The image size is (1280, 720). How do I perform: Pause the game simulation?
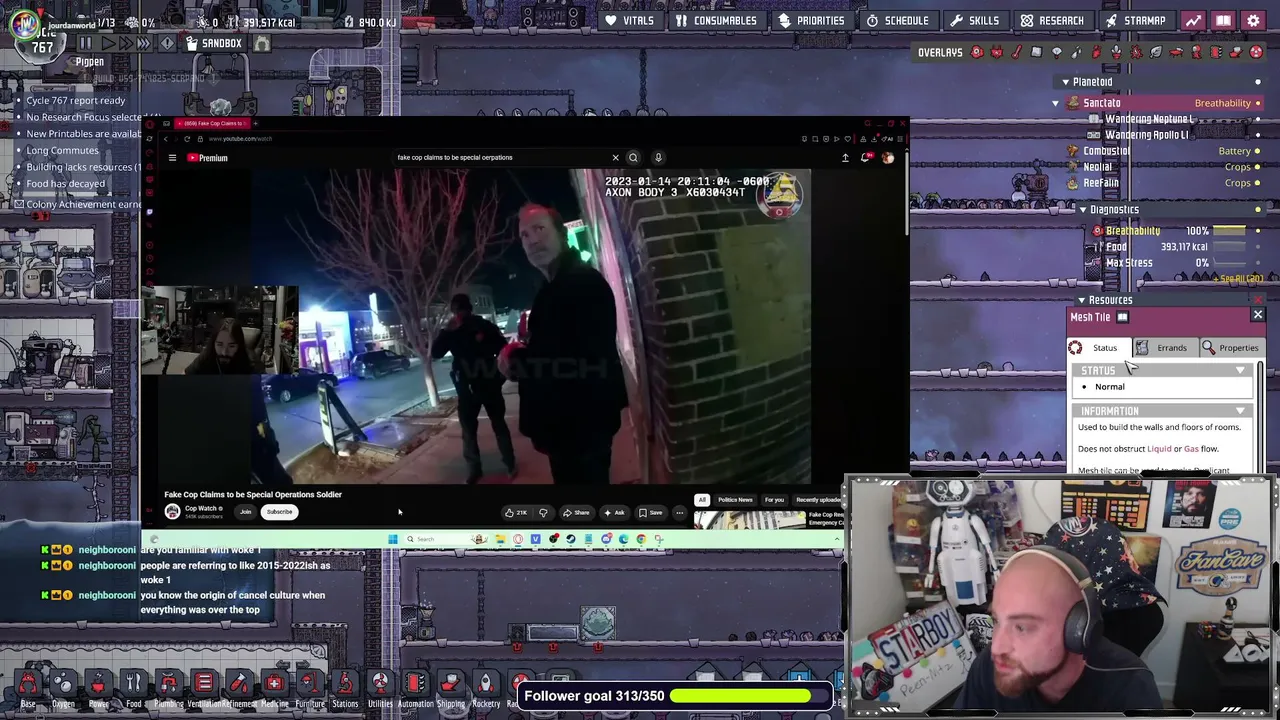pyautogui.click(x=85, y=43)
